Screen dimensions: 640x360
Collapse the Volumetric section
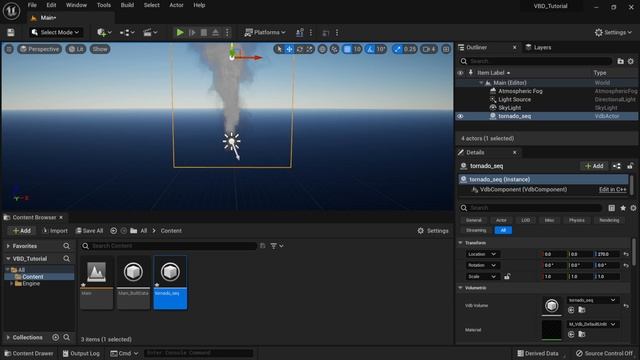[x=460, y=288]
